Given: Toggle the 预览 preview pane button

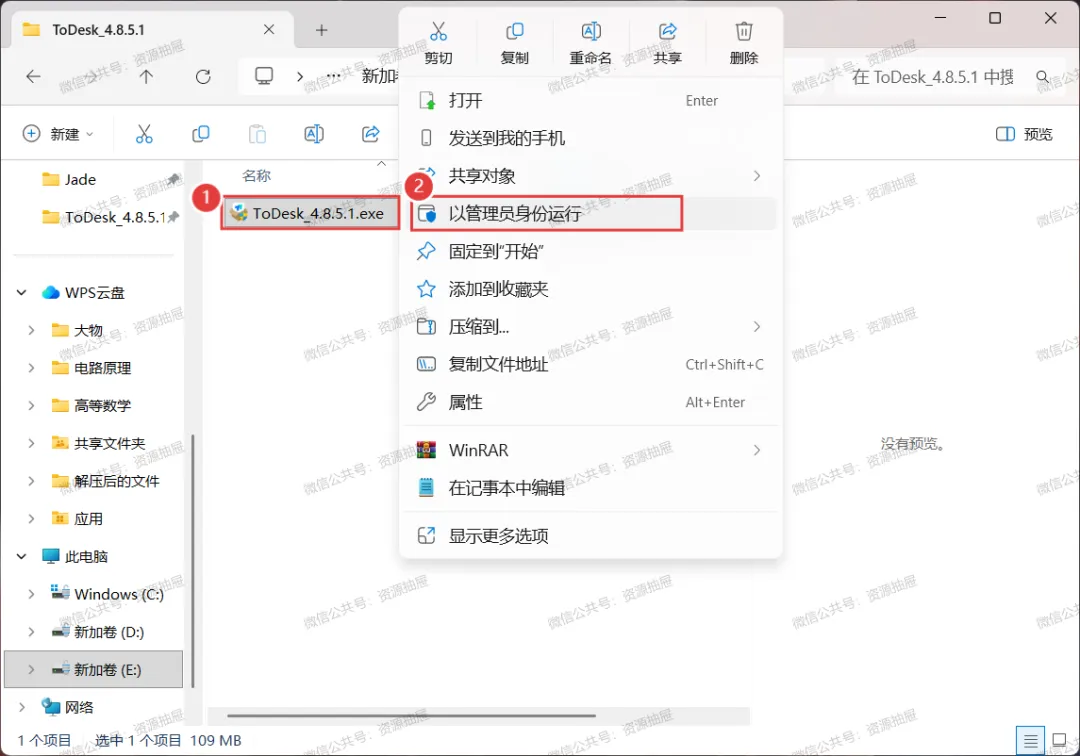Looking at the screenshot, I should 1024,134.
